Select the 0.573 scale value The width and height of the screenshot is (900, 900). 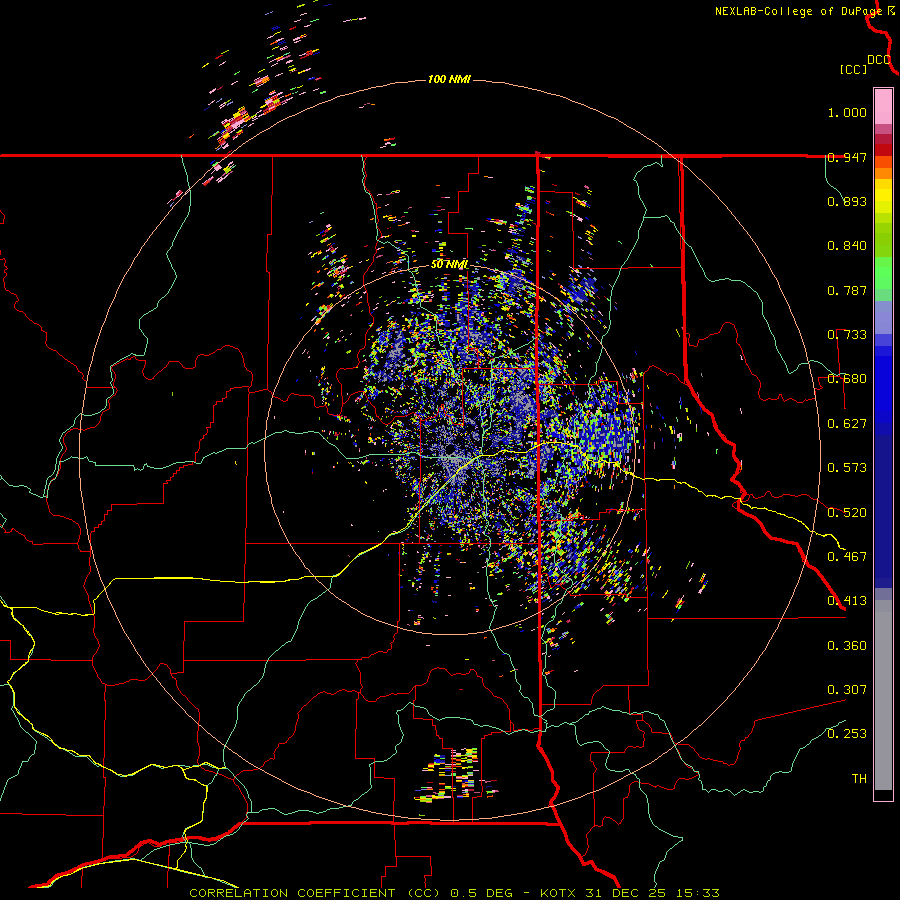point(847,468)
